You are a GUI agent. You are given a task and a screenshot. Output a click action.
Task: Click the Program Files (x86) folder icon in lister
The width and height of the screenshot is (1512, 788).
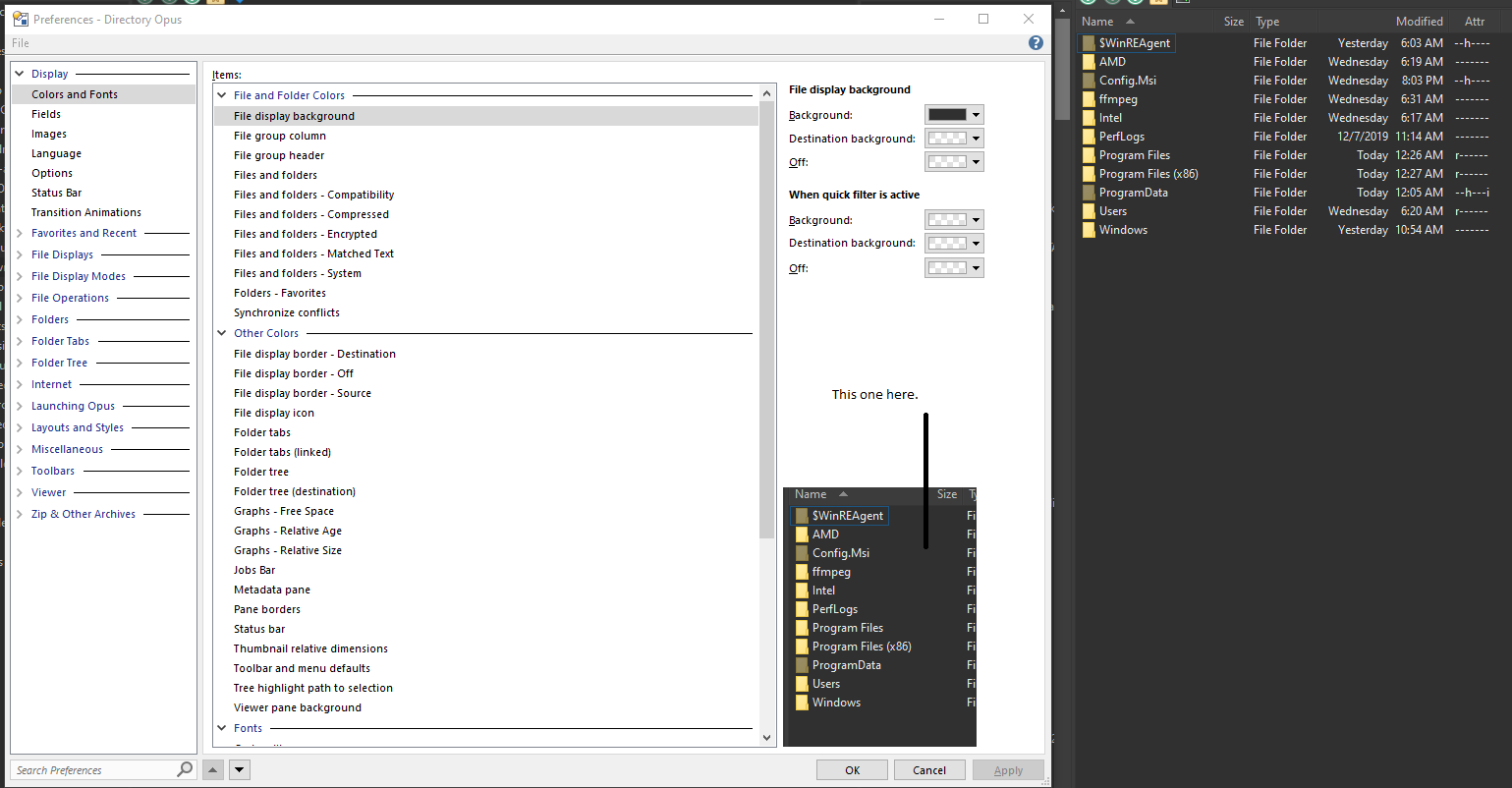[x=1089, y=174]
